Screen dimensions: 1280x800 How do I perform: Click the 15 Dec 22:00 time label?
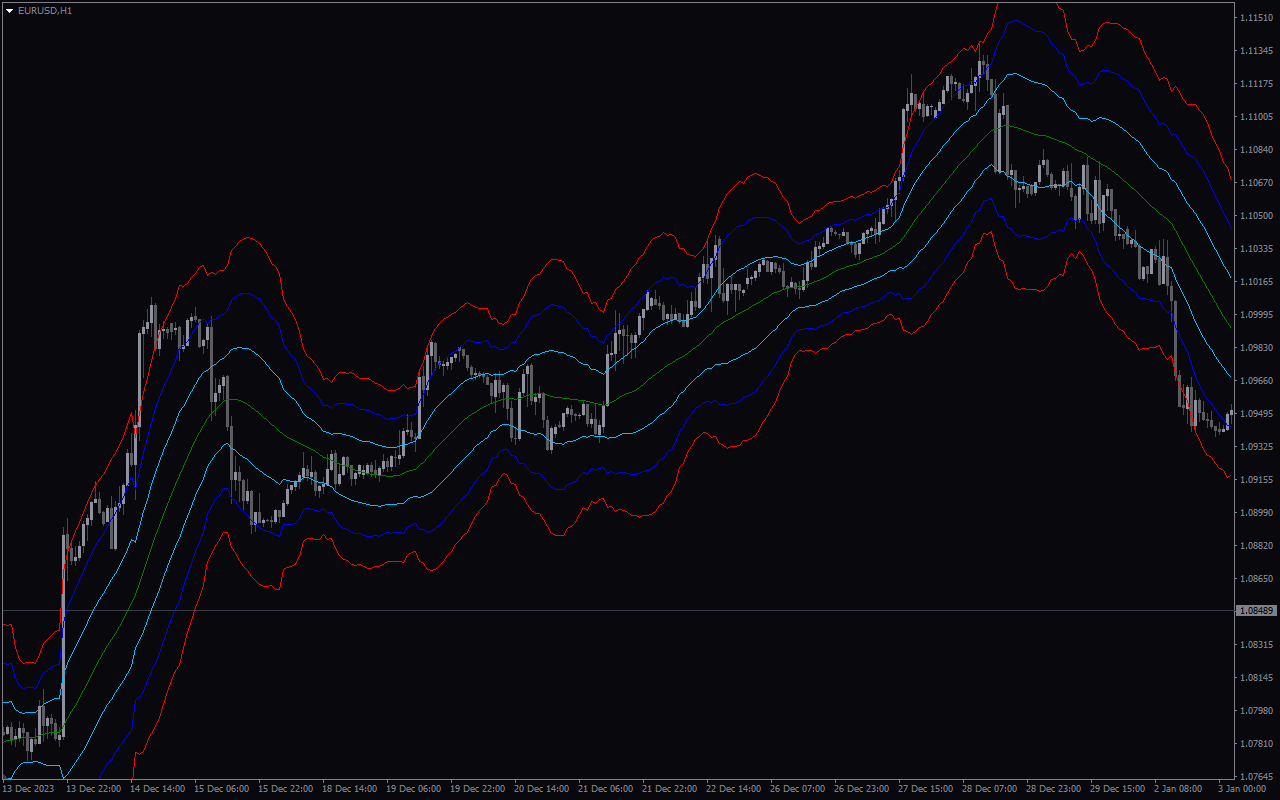[286, 789]
